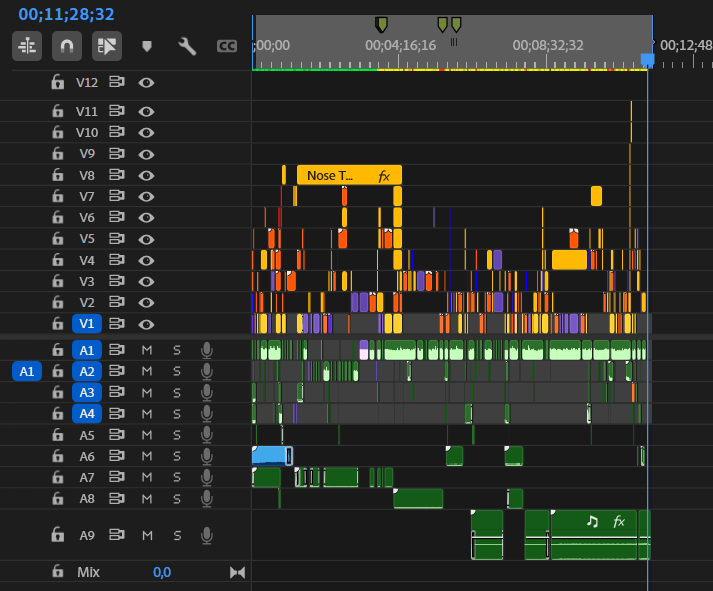The height and width of the screenshot is (591, 713).
Task: Hide the V12 track output
Action: click(x=146, y=83)
